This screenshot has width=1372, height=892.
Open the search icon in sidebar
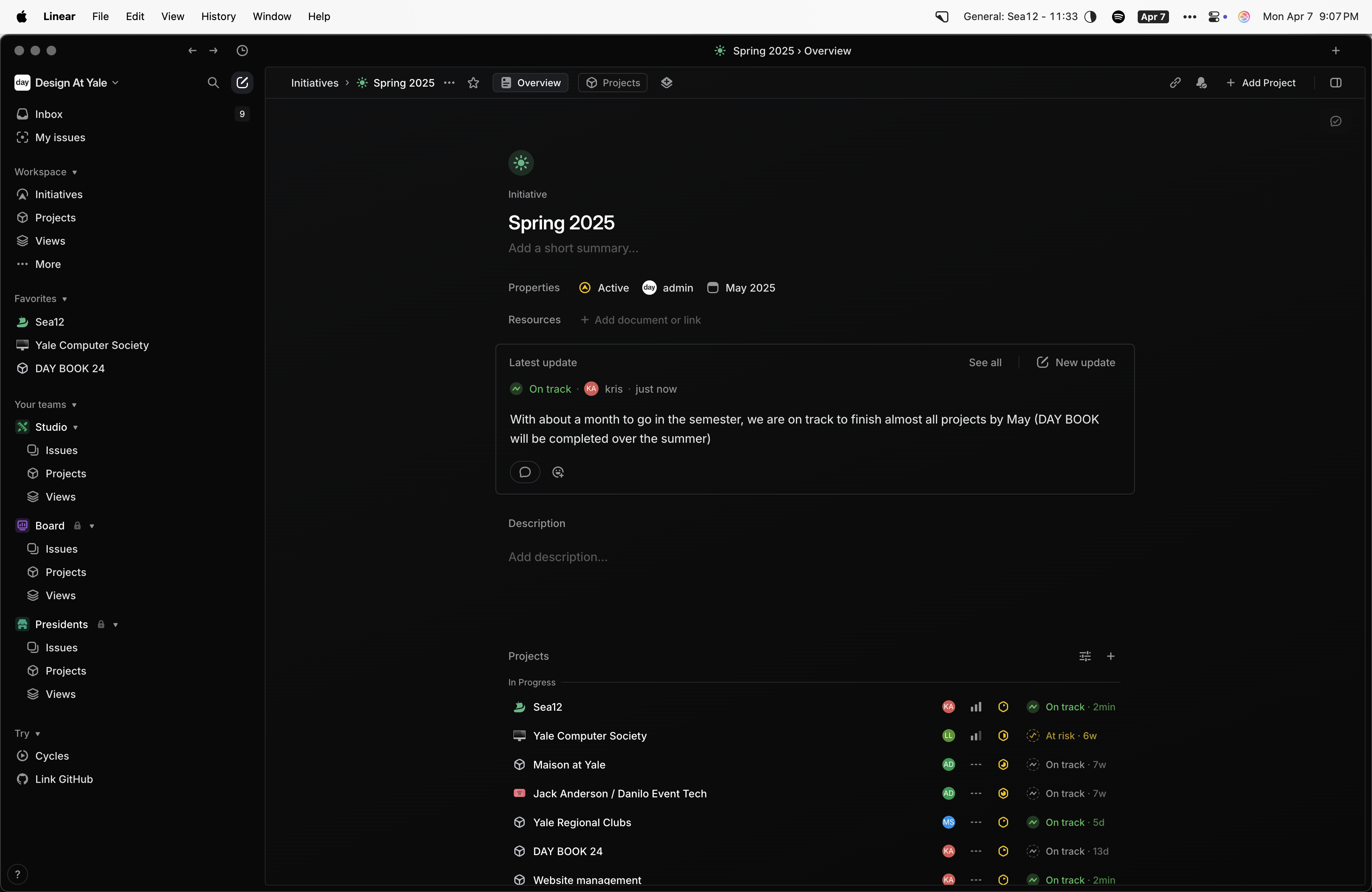click(213, 82)
